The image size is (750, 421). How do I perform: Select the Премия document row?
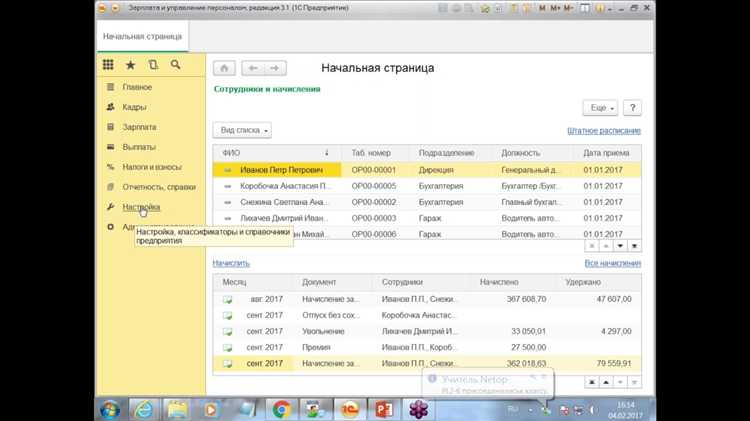click(427, 347)
